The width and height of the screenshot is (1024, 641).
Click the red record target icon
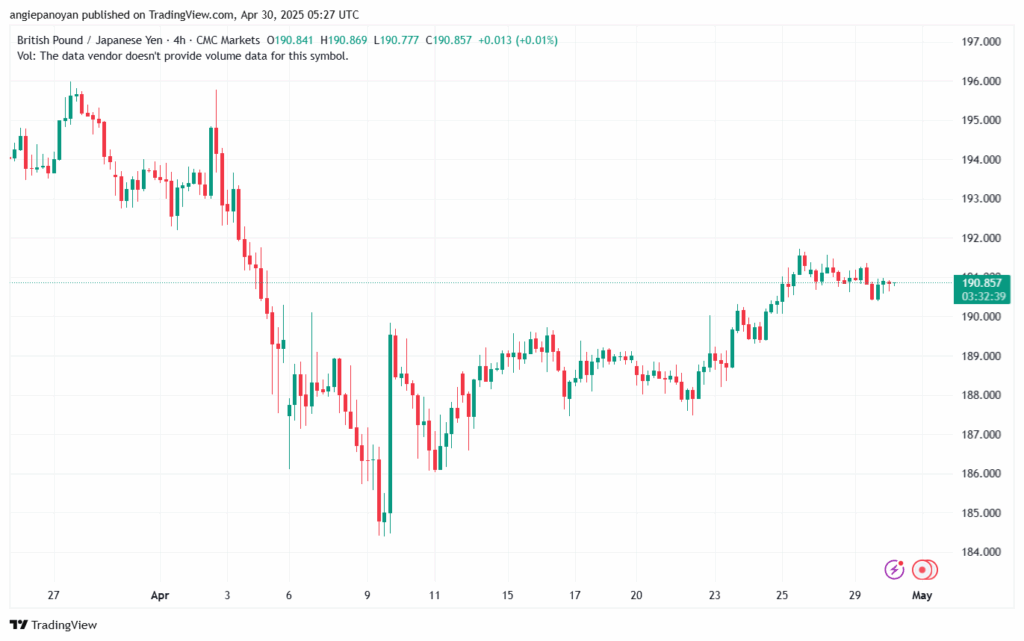(924, 570)
